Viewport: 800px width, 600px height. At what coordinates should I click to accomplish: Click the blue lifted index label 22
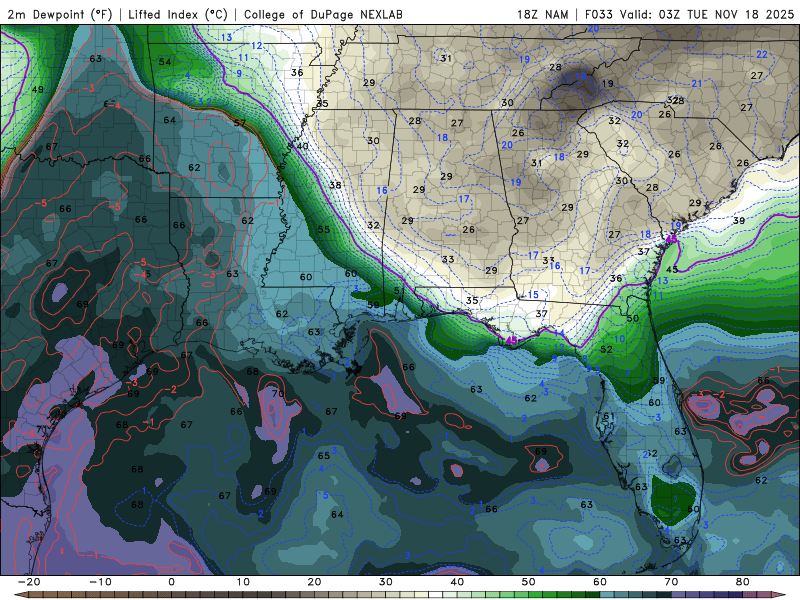tap(762, 54)
